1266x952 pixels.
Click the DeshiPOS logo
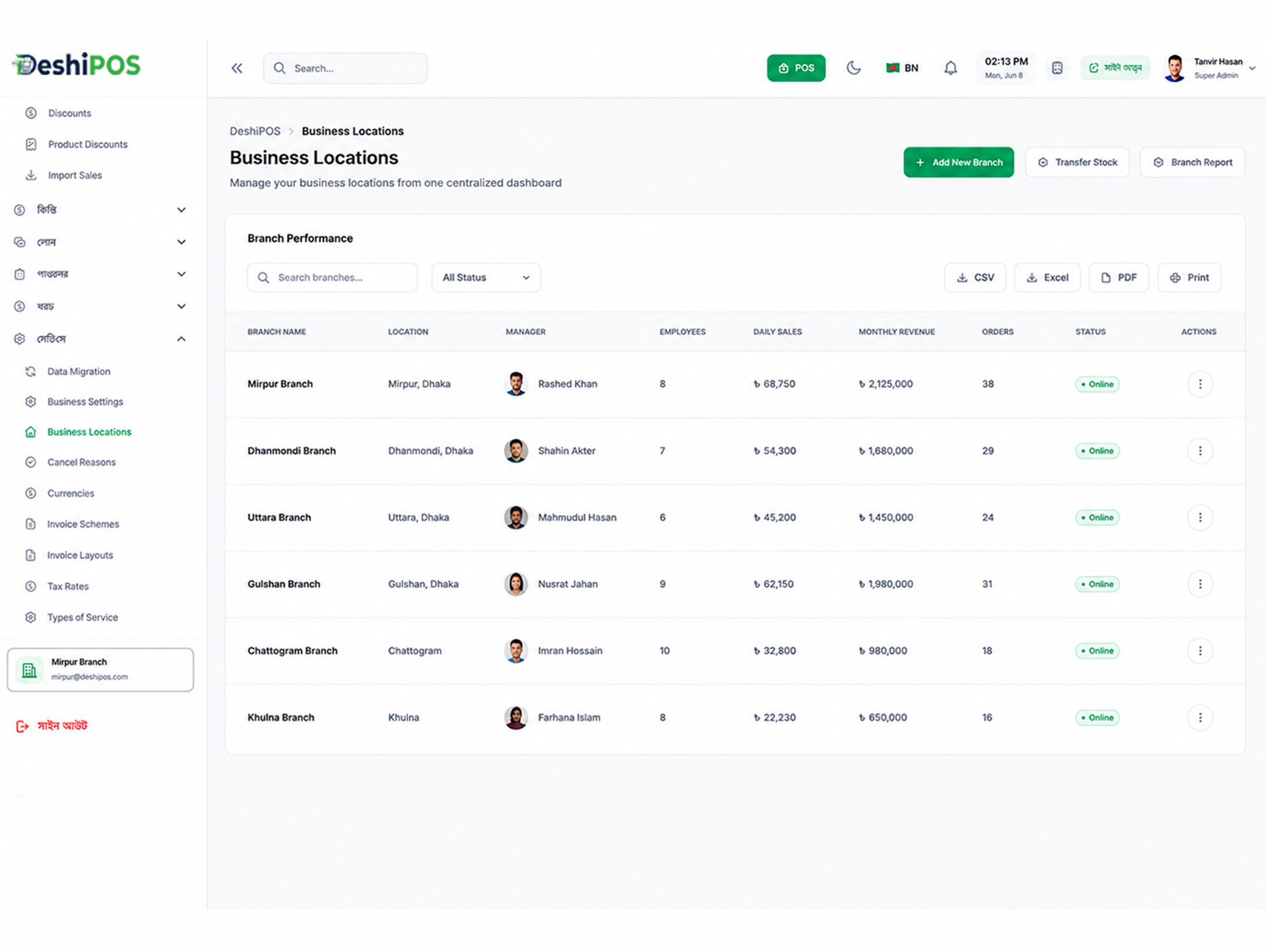tap(77, 64)
